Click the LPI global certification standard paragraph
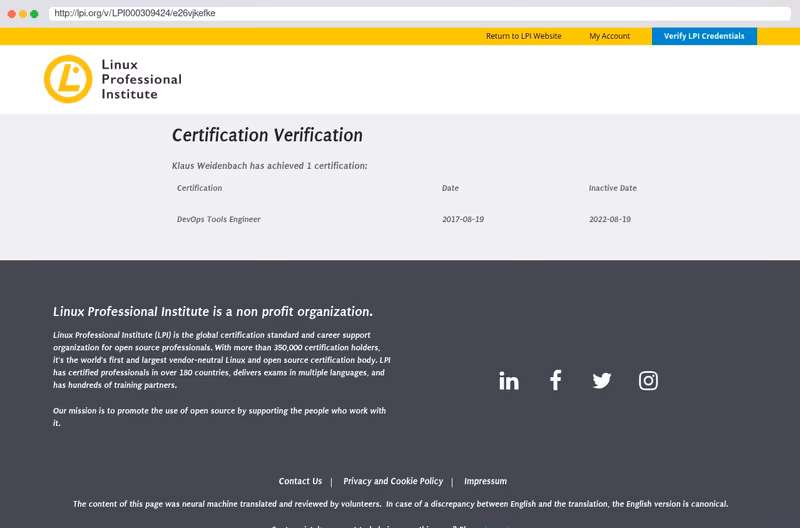 coord(221,360)
